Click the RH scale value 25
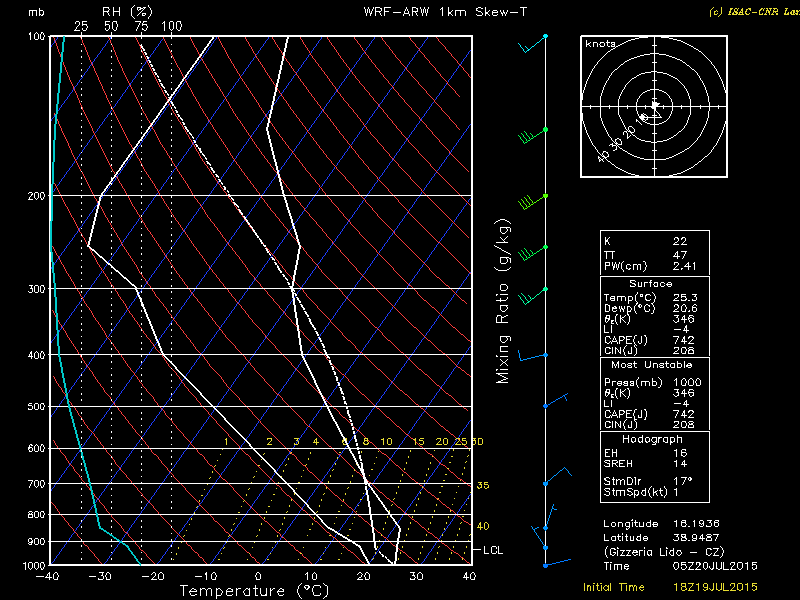Viewport: 800px width, 600px height. coord(81,26)
